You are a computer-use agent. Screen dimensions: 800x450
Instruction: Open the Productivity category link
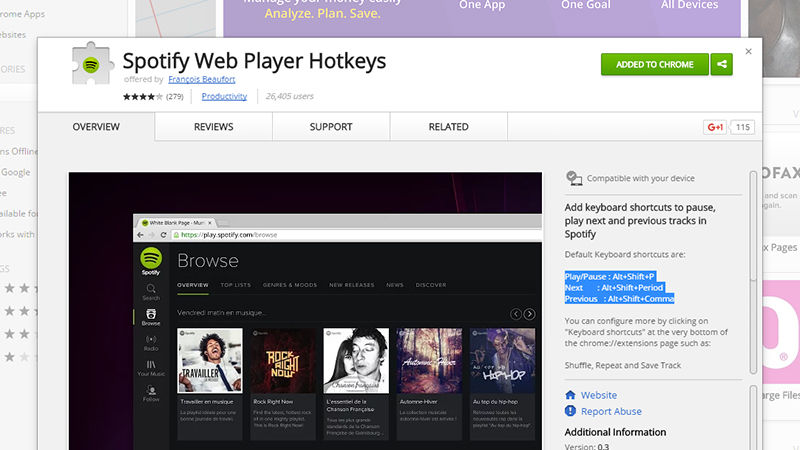tap(224, 96)
